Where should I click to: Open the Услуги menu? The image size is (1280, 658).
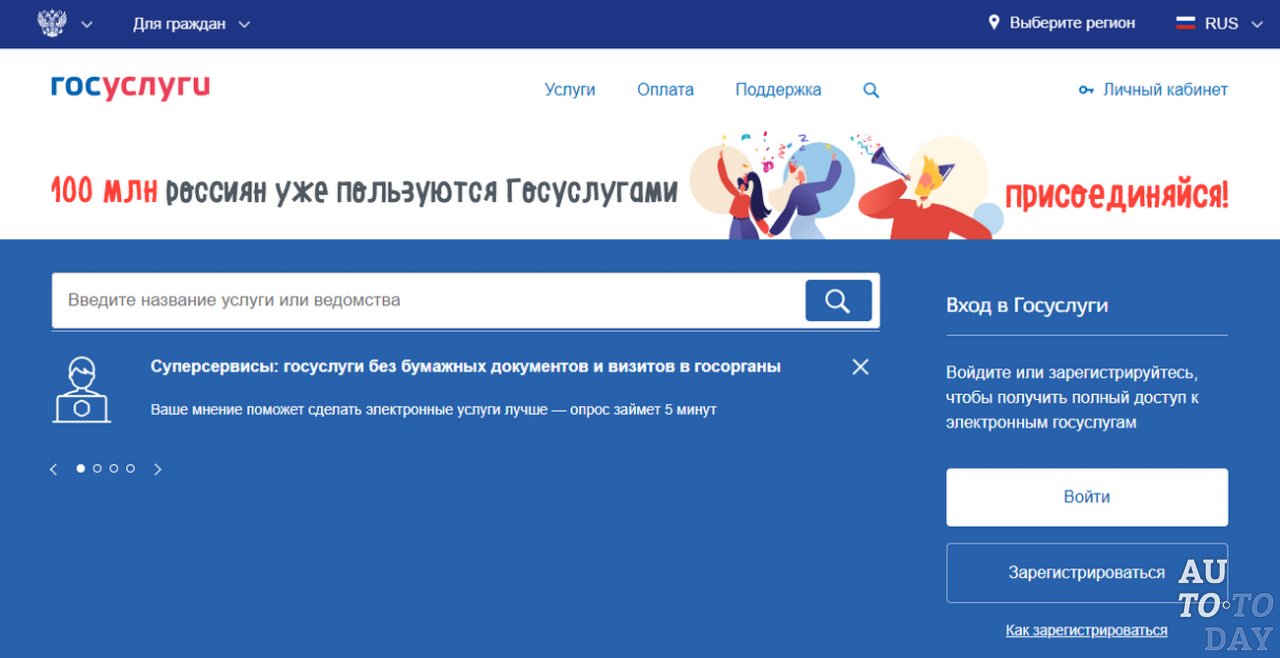(569, 89)
